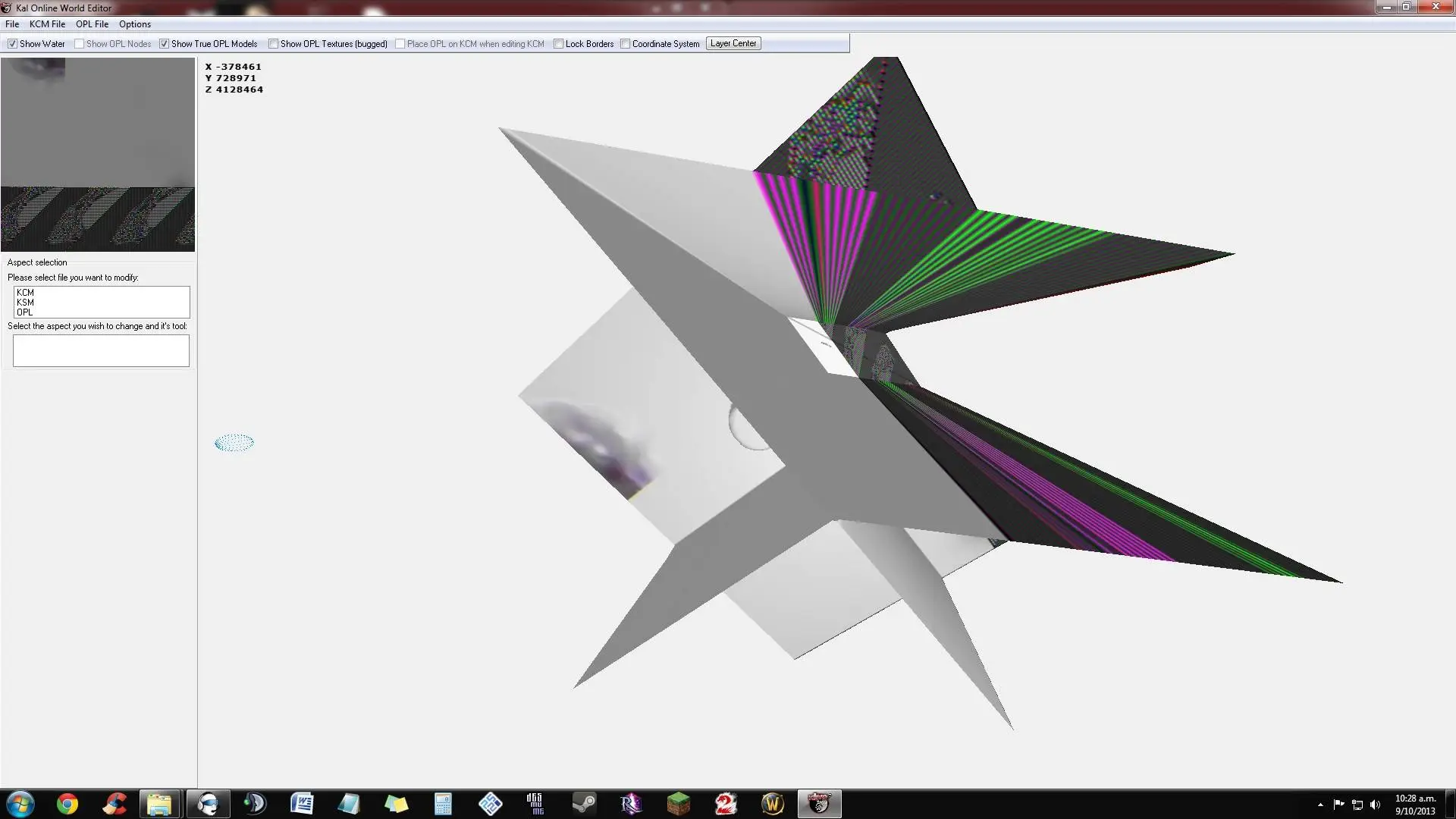Open the OPL File menu
This screenshot has width=1456, height=819.
click(92, 24)
